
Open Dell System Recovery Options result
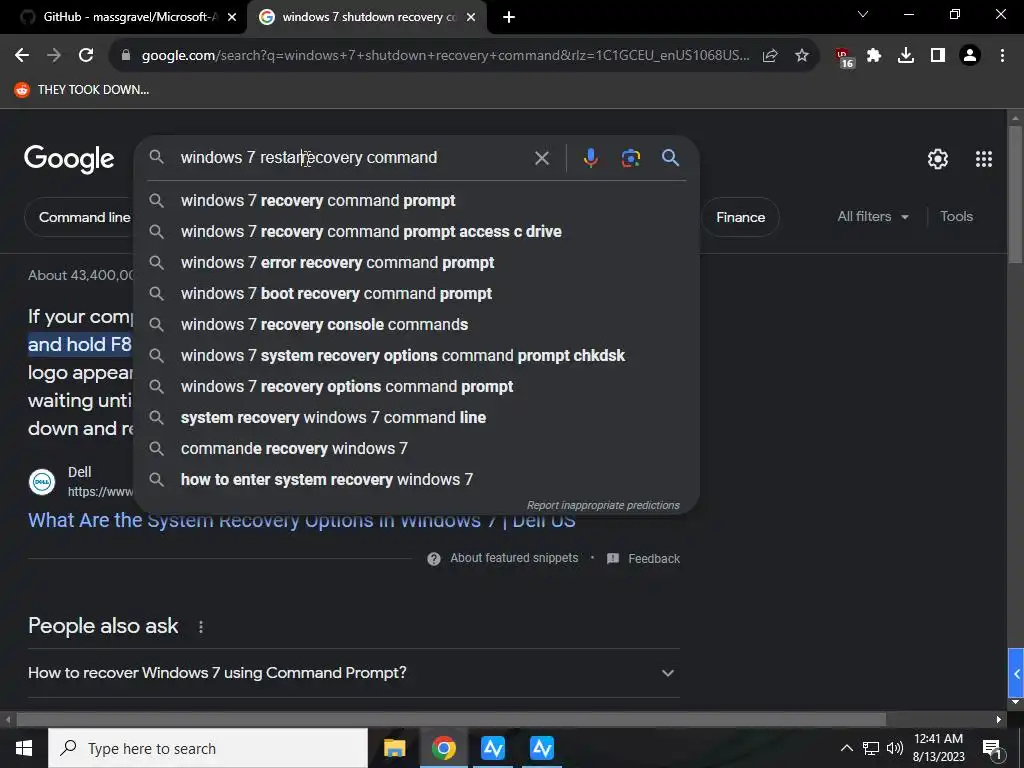click(x=302, y=520)
